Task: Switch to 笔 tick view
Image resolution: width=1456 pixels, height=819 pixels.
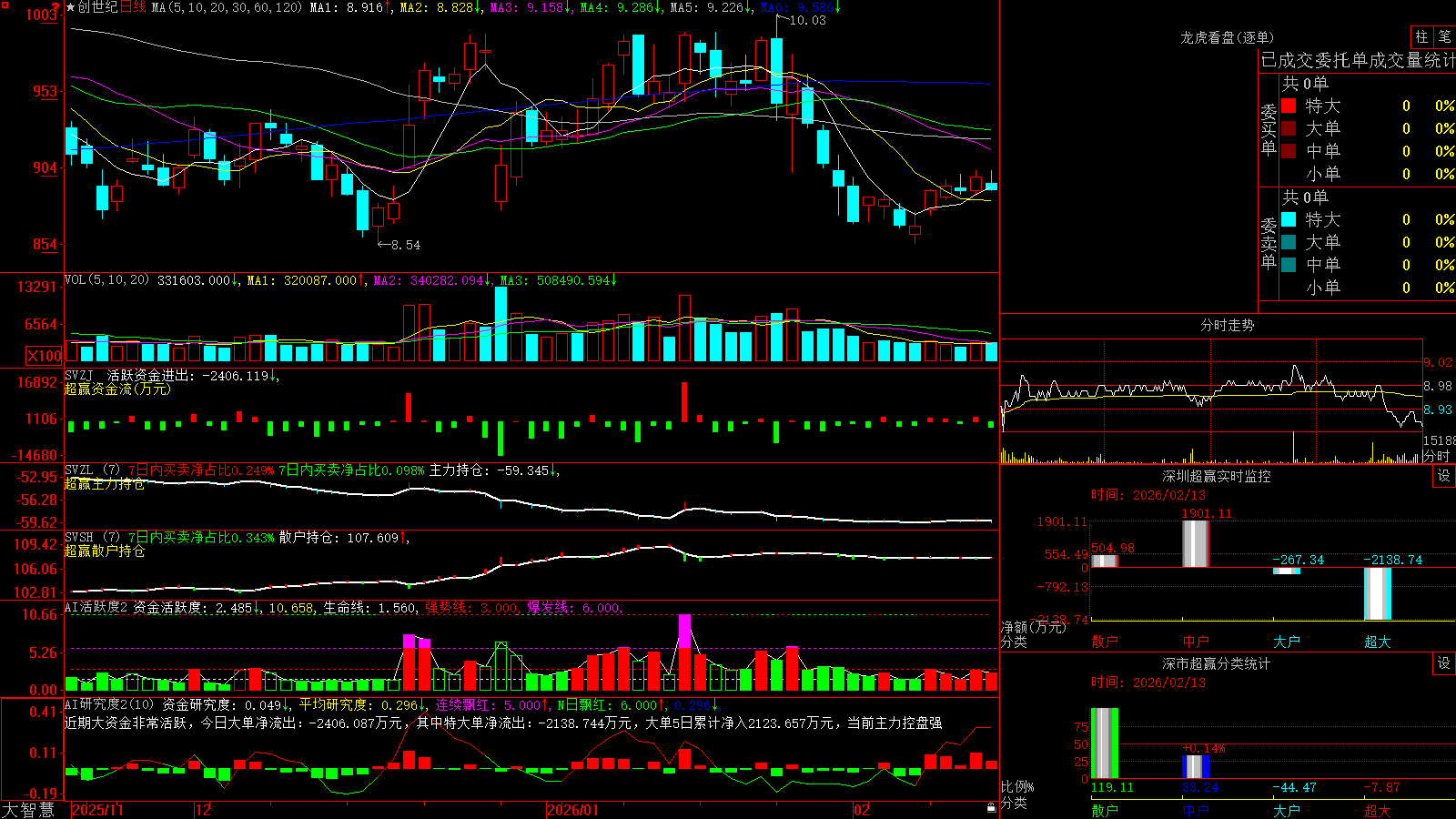Action: click(1444, 36)
